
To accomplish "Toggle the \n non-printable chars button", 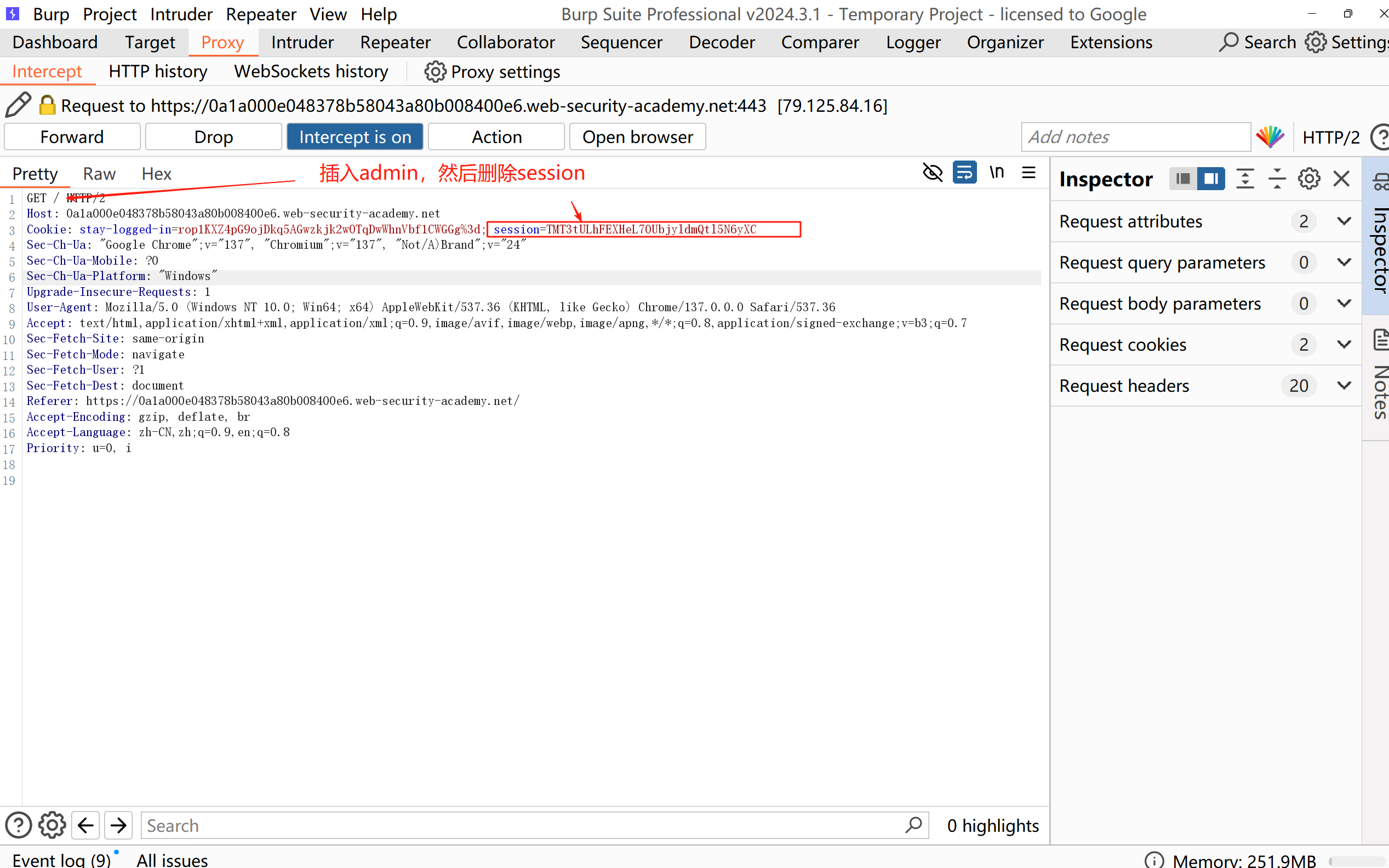I will coord(997,172).
